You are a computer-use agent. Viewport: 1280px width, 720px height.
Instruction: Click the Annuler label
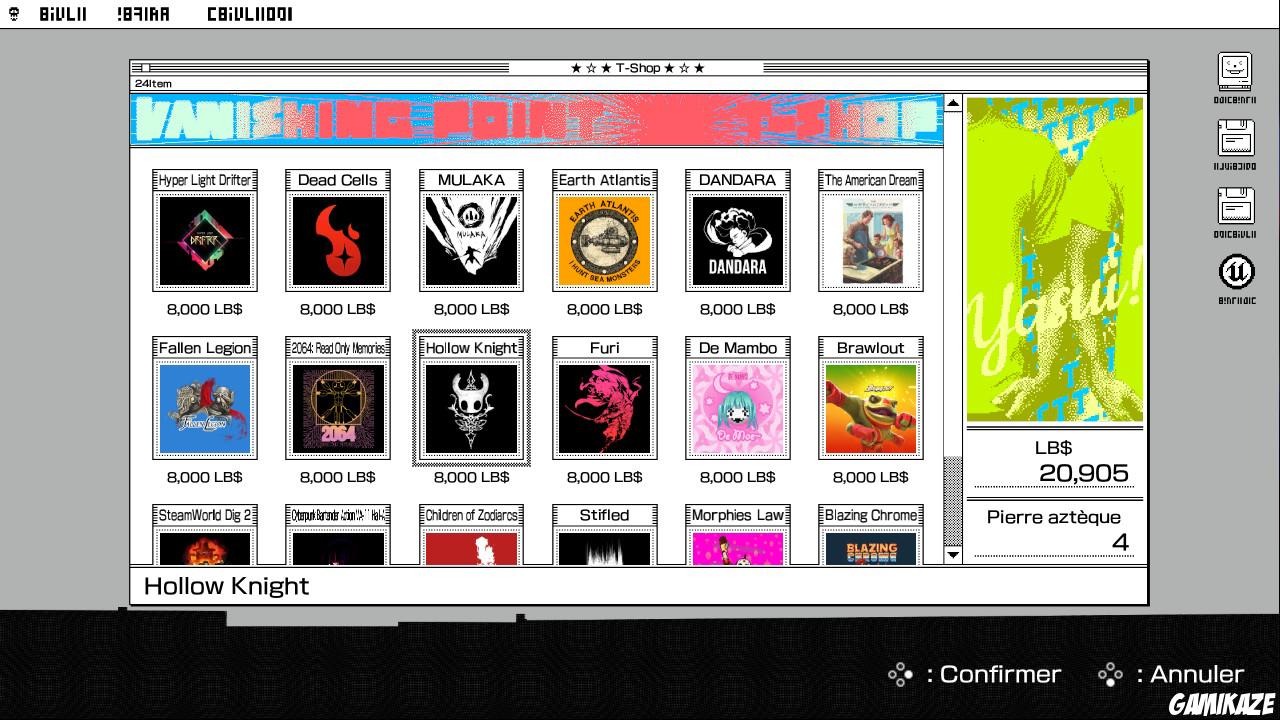(x=1197, y=675)
